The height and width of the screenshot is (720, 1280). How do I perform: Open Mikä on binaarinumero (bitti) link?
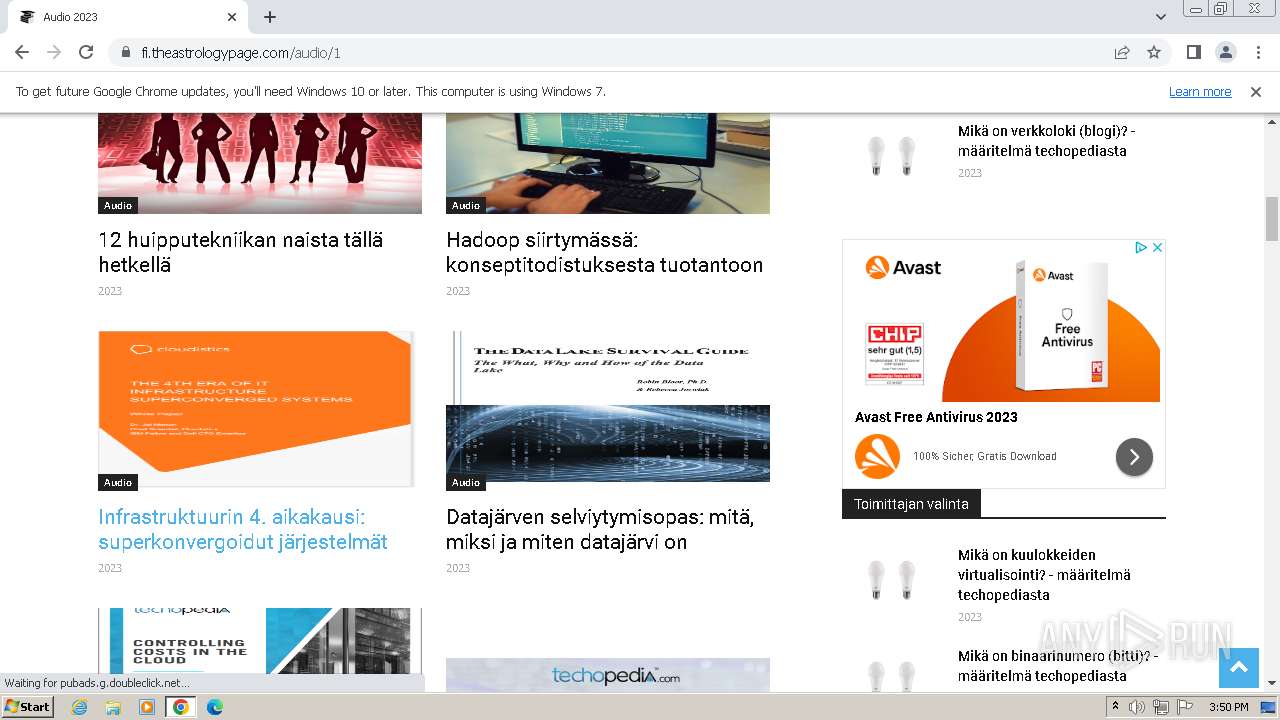(x=1057, y=666)
